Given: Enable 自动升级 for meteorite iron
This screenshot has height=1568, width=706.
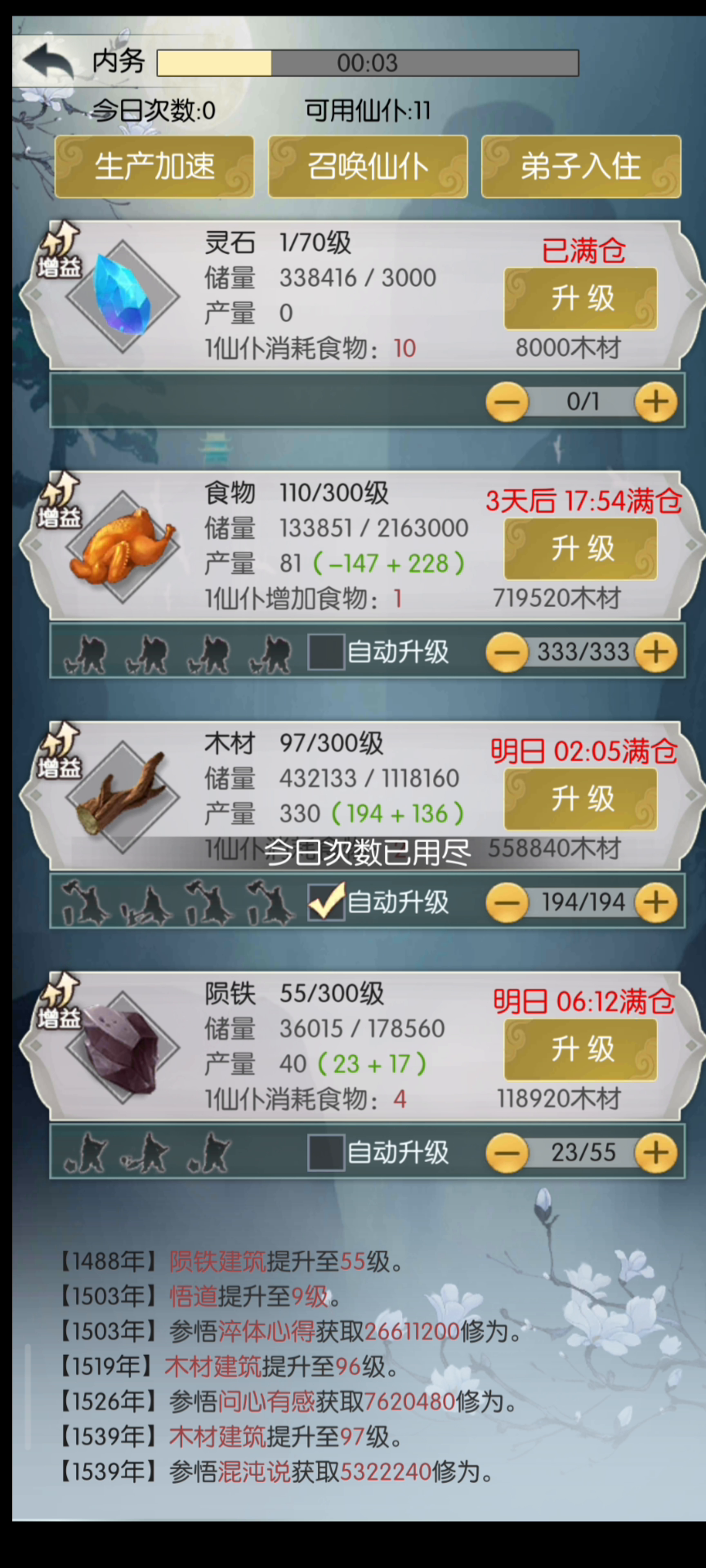Looking at the screenshot, I should point(326,1153).
